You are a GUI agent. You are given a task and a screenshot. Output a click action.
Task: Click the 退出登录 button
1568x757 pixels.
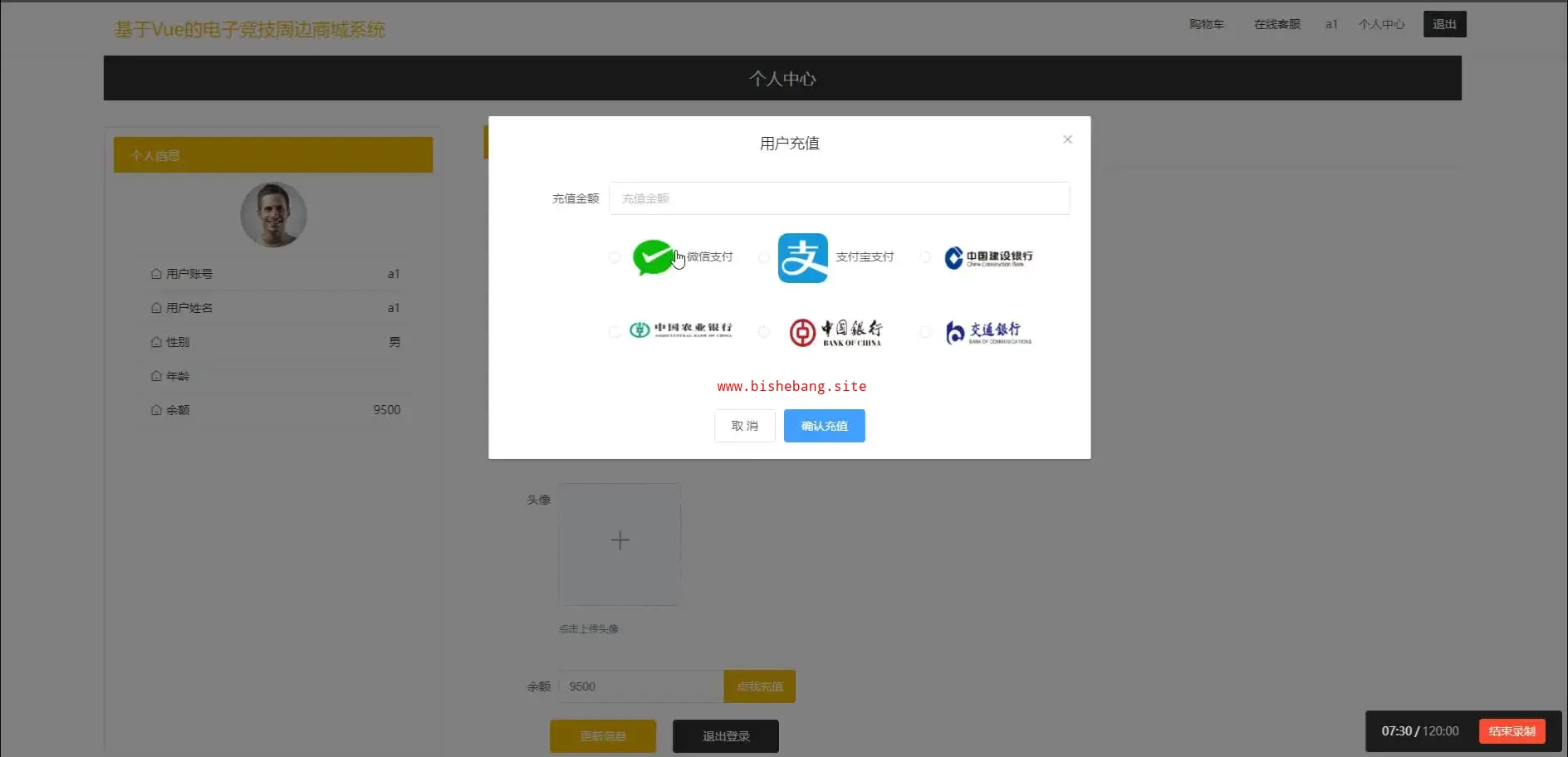pyautogui.click(x=726, y=736)
